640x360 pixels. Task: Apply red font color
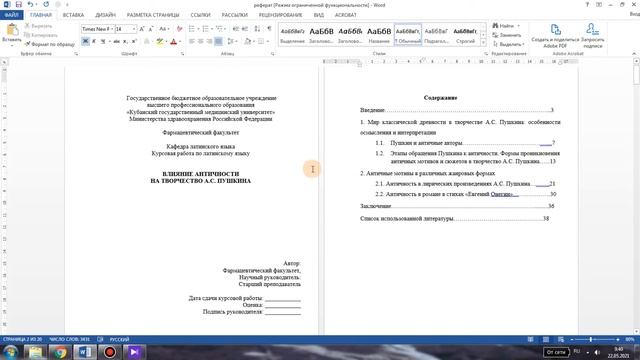tap(173, 41)
